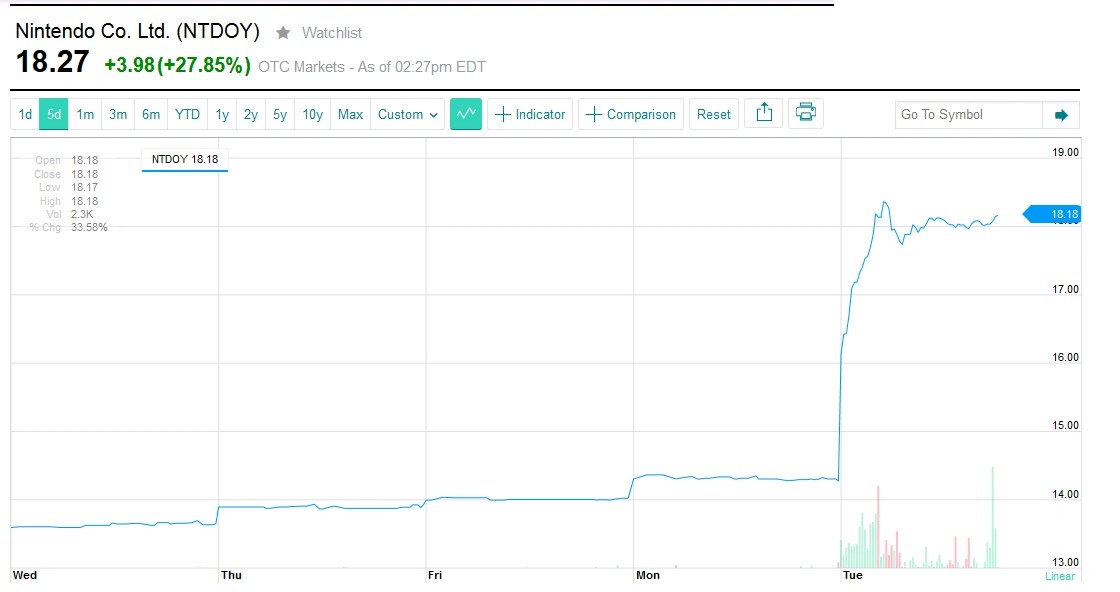This screenshot has height=592, width=1120.
Task: Click the 13.00 price axis label
Action: pos(1065,562)
